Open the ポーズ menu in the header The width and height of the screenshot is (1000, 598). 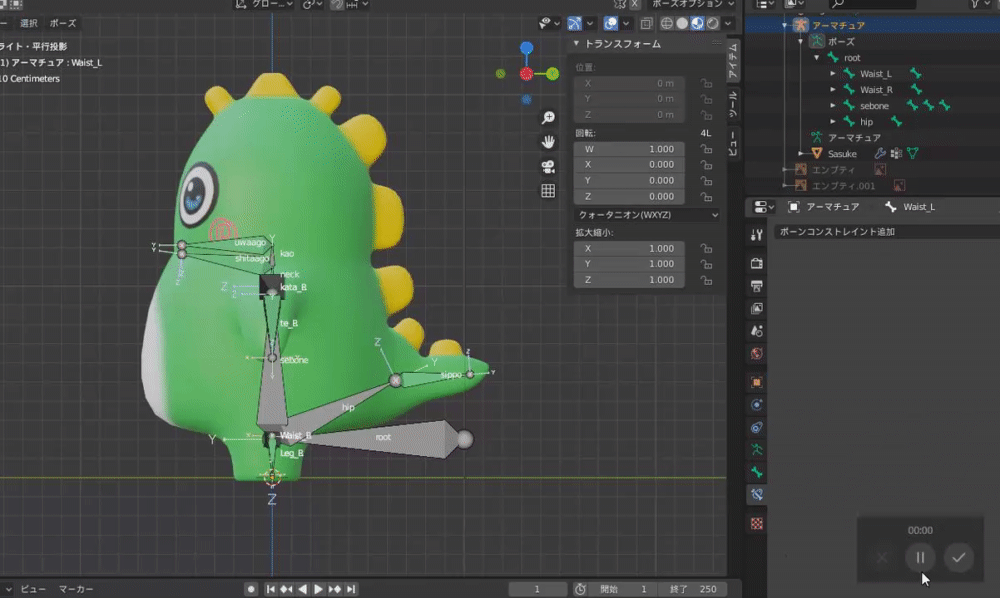click(63, 23)
